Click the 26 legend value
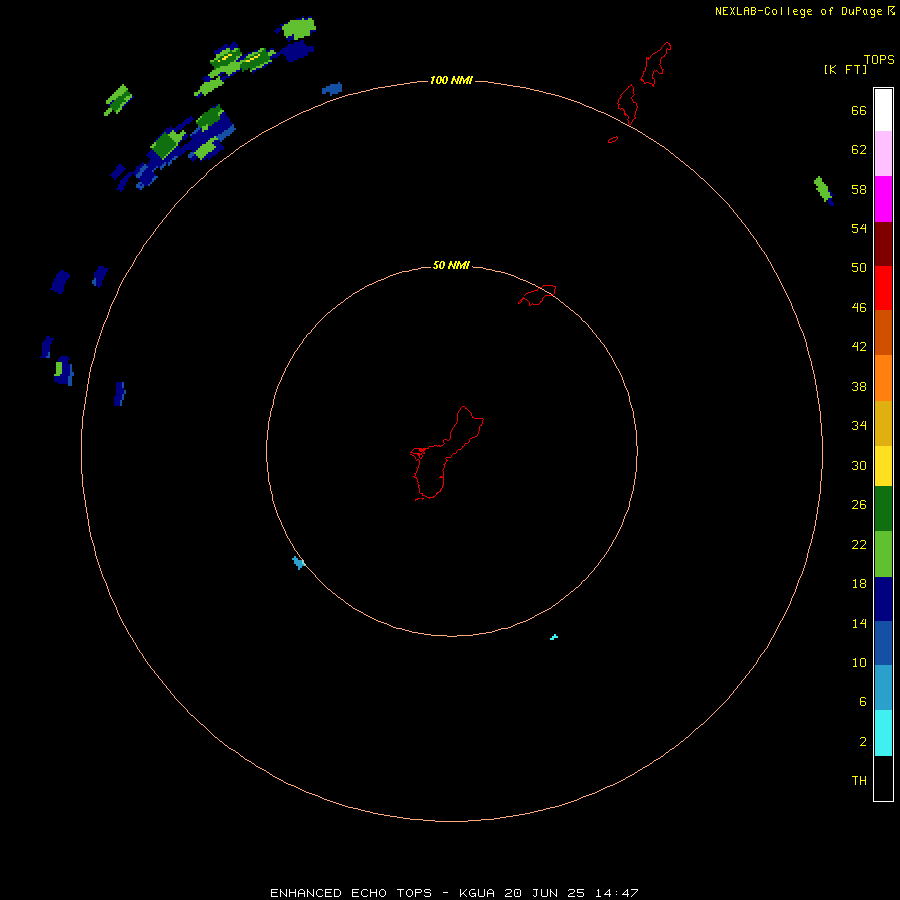The width and height of the screenshot is (900, 900). pos(859,505)
